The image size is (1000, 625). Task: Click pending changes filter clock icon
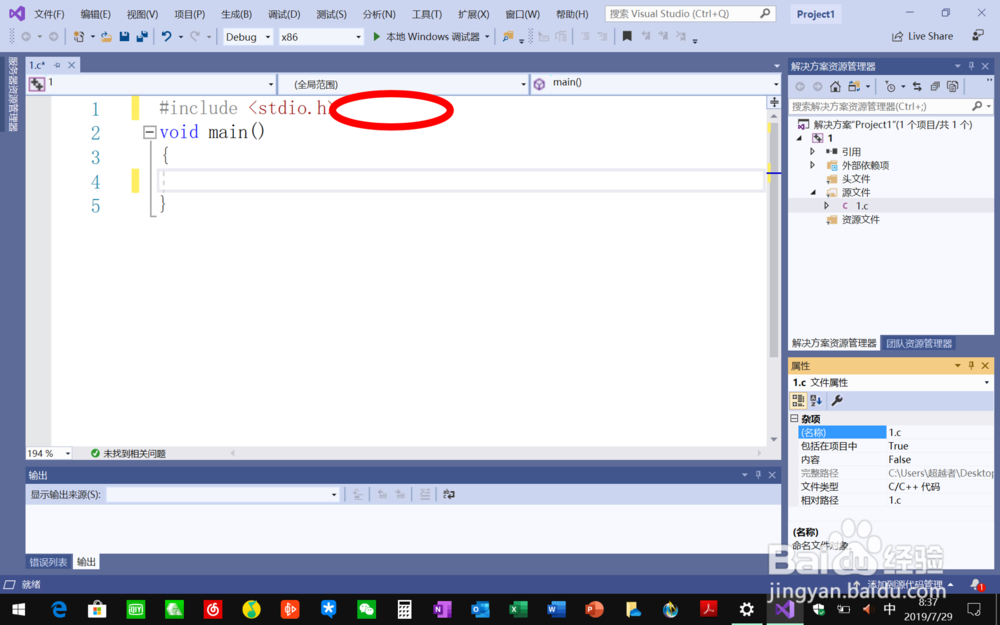[890, 87]
